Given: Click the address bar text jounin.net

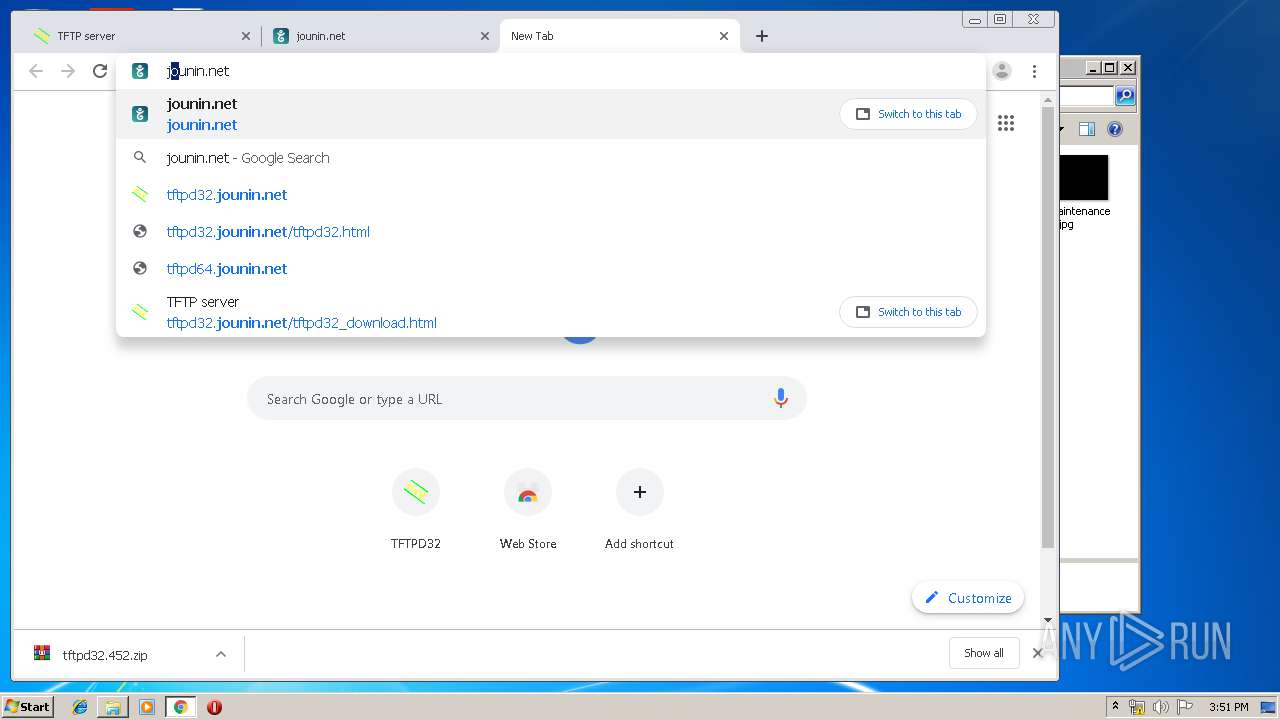Looking at the screenshot, I should click(x=198, y=71).
